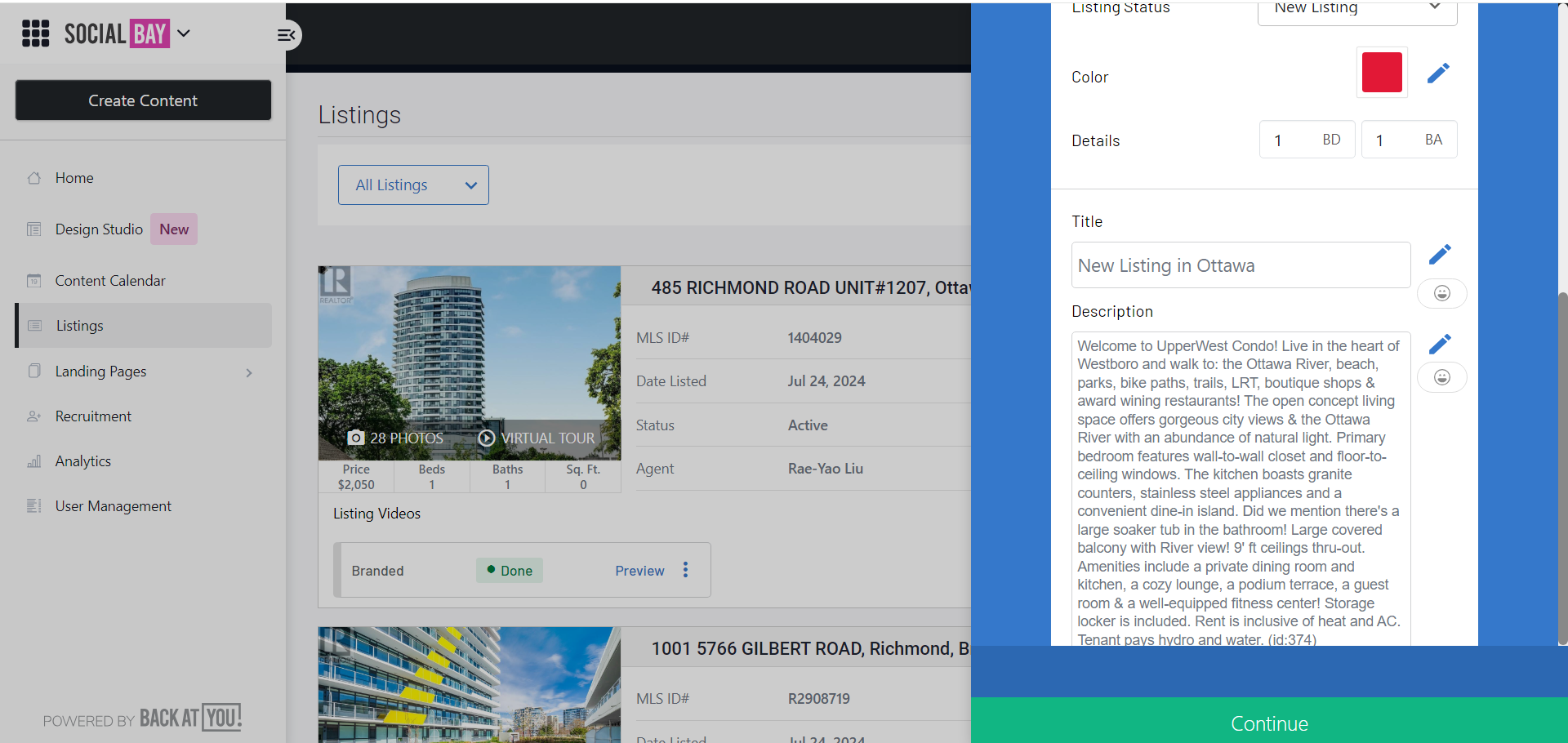
Task: Click the bathrooms BA input field
Action: [1409, 140]
